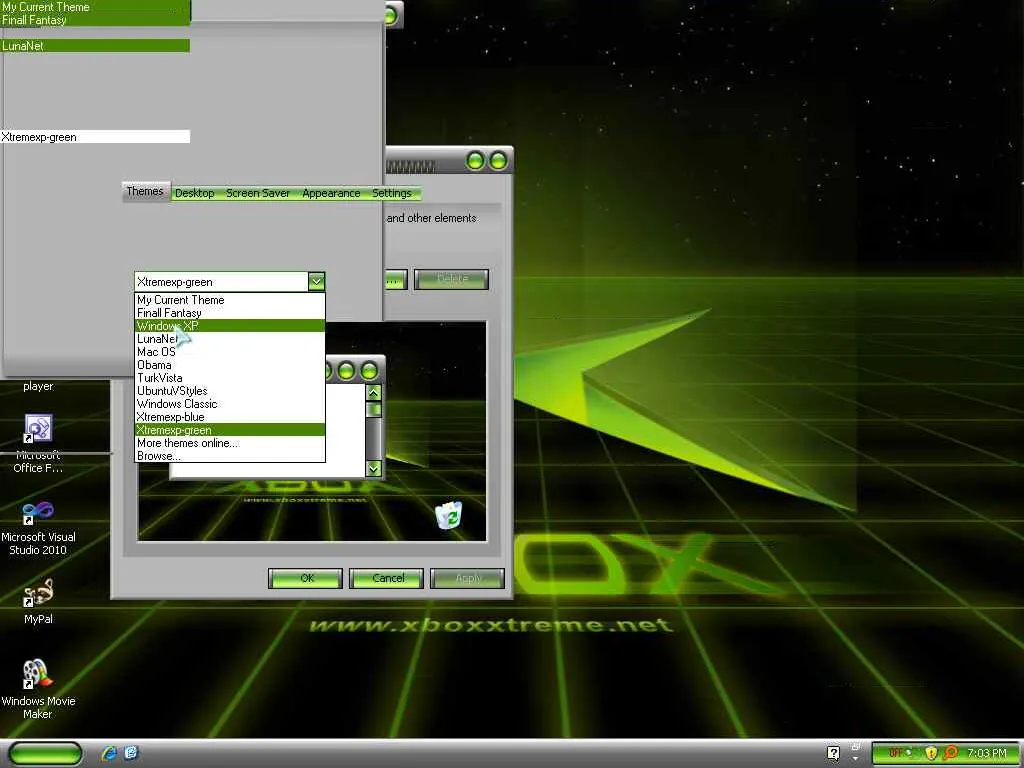Click the help question mark icon on taskbar

pos(833,753)
